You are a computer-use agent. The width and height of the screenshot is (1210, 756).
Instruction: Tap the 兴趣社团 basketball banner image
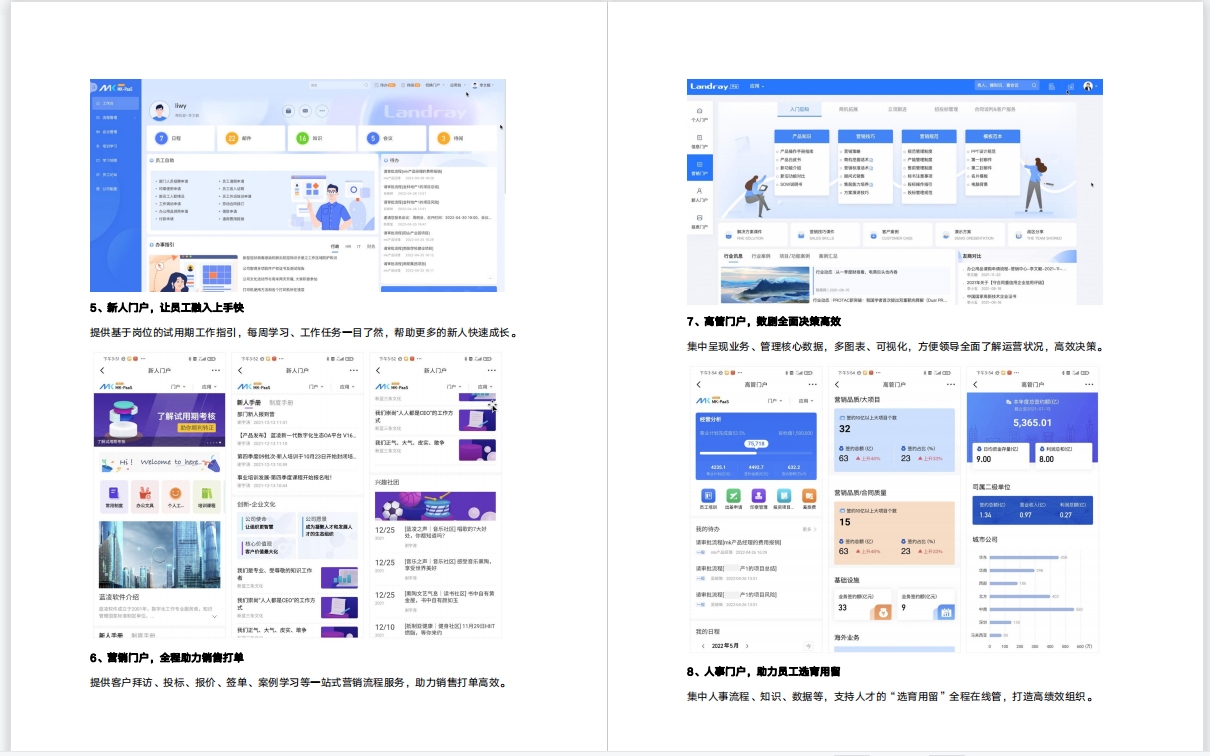coord(435,506)
